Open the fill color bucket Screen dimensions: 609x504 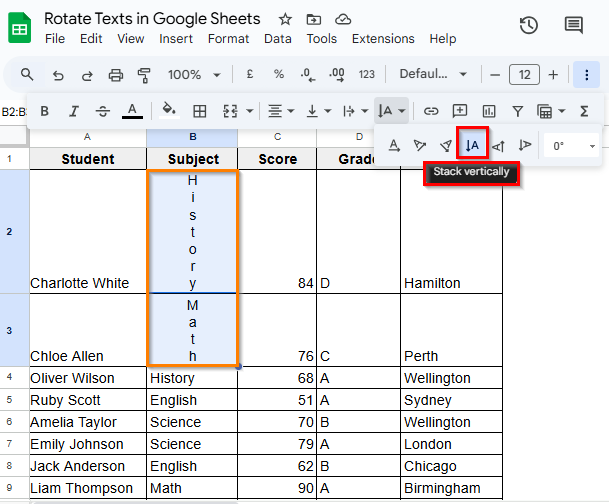coord(169,111)
